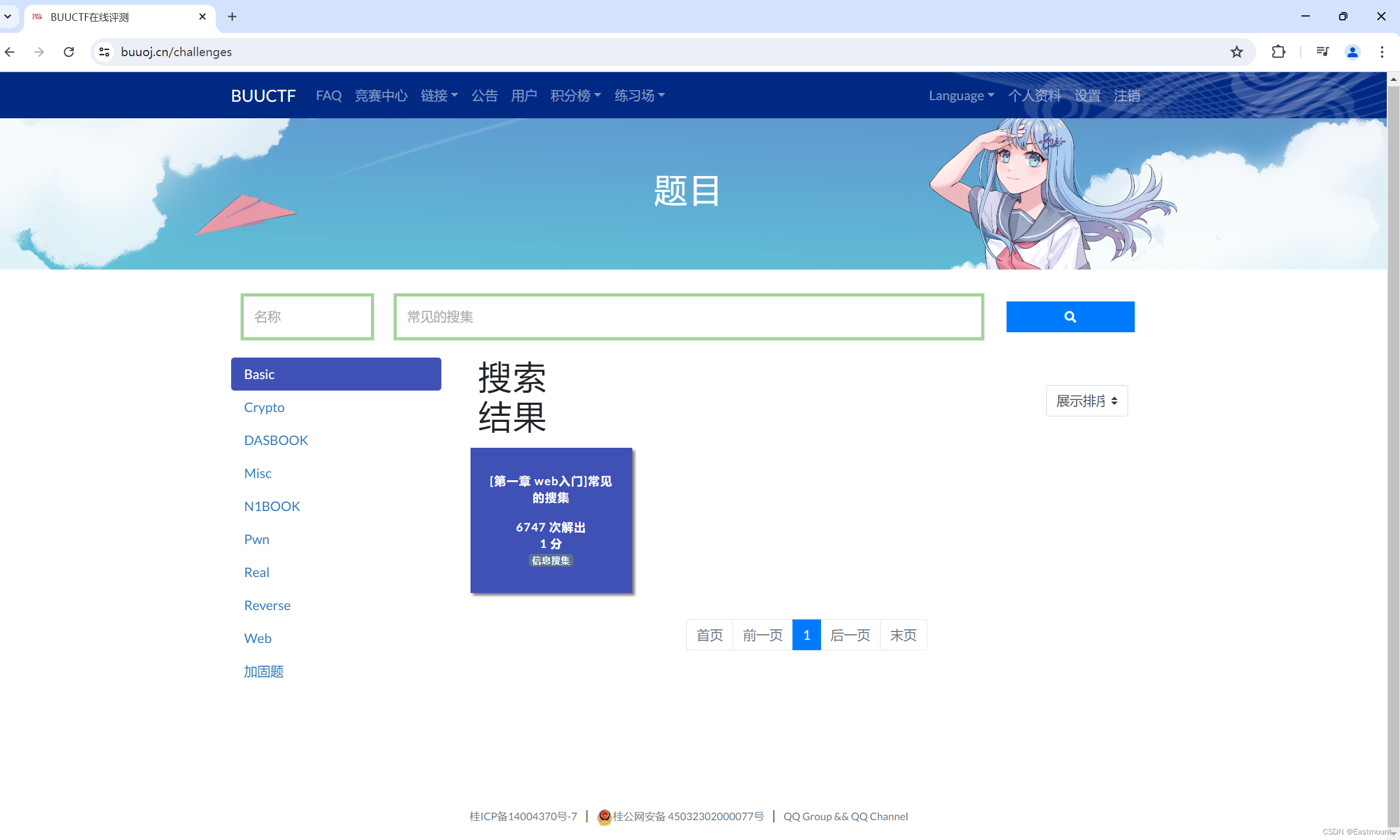Open the 常见的搜集 challenge card
1400x840 pixels.
tap(551, 520)
